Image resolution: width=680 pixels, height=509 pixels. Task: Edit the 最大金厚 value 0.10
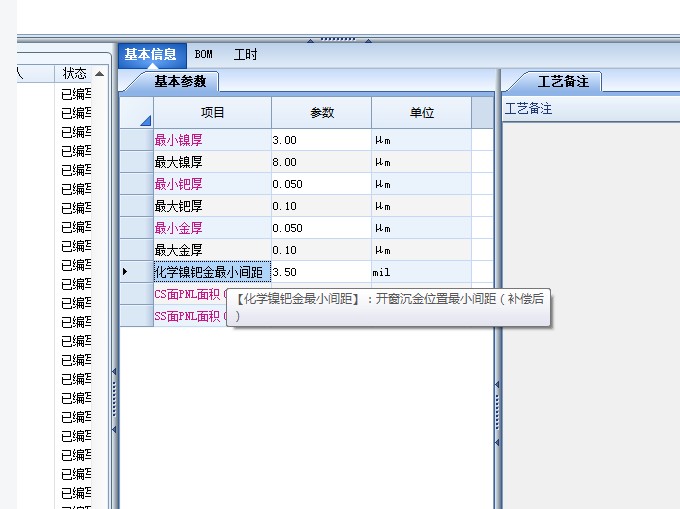click(x=321, y=250)
